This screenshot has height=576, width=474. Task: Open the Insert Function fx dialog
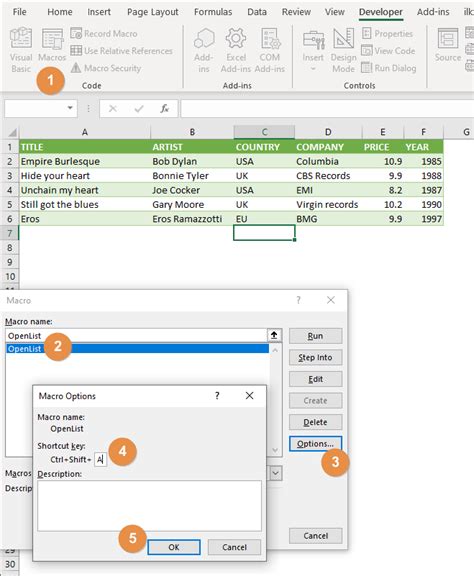(164, 108)
